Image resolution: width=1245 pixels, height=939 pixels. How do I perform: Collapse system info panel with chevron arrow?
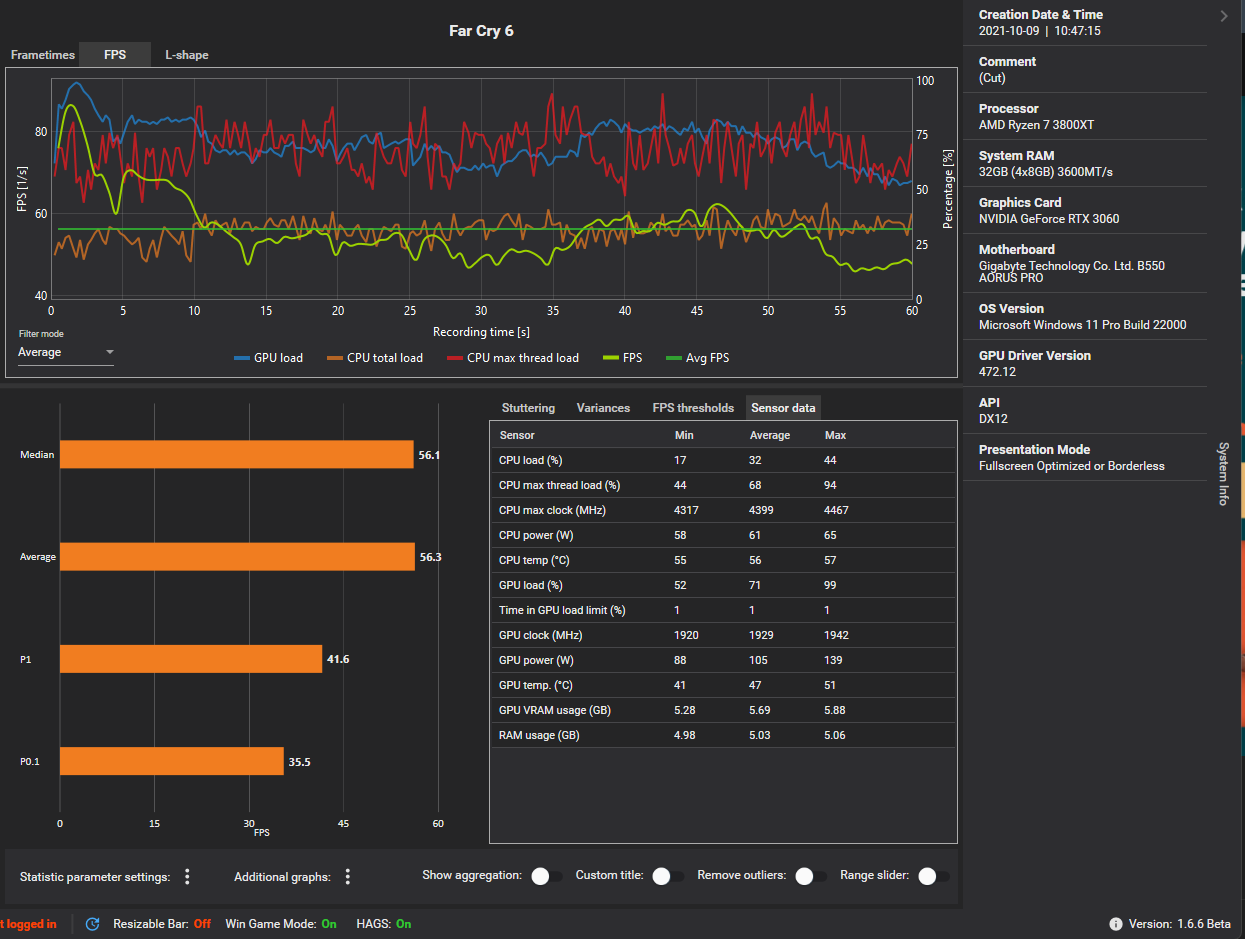coord(1224,15)
